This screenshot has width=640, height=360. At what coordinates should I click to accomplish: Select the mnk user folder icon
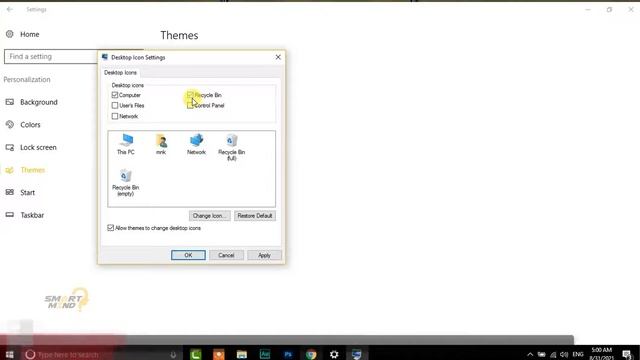point(161,144)
